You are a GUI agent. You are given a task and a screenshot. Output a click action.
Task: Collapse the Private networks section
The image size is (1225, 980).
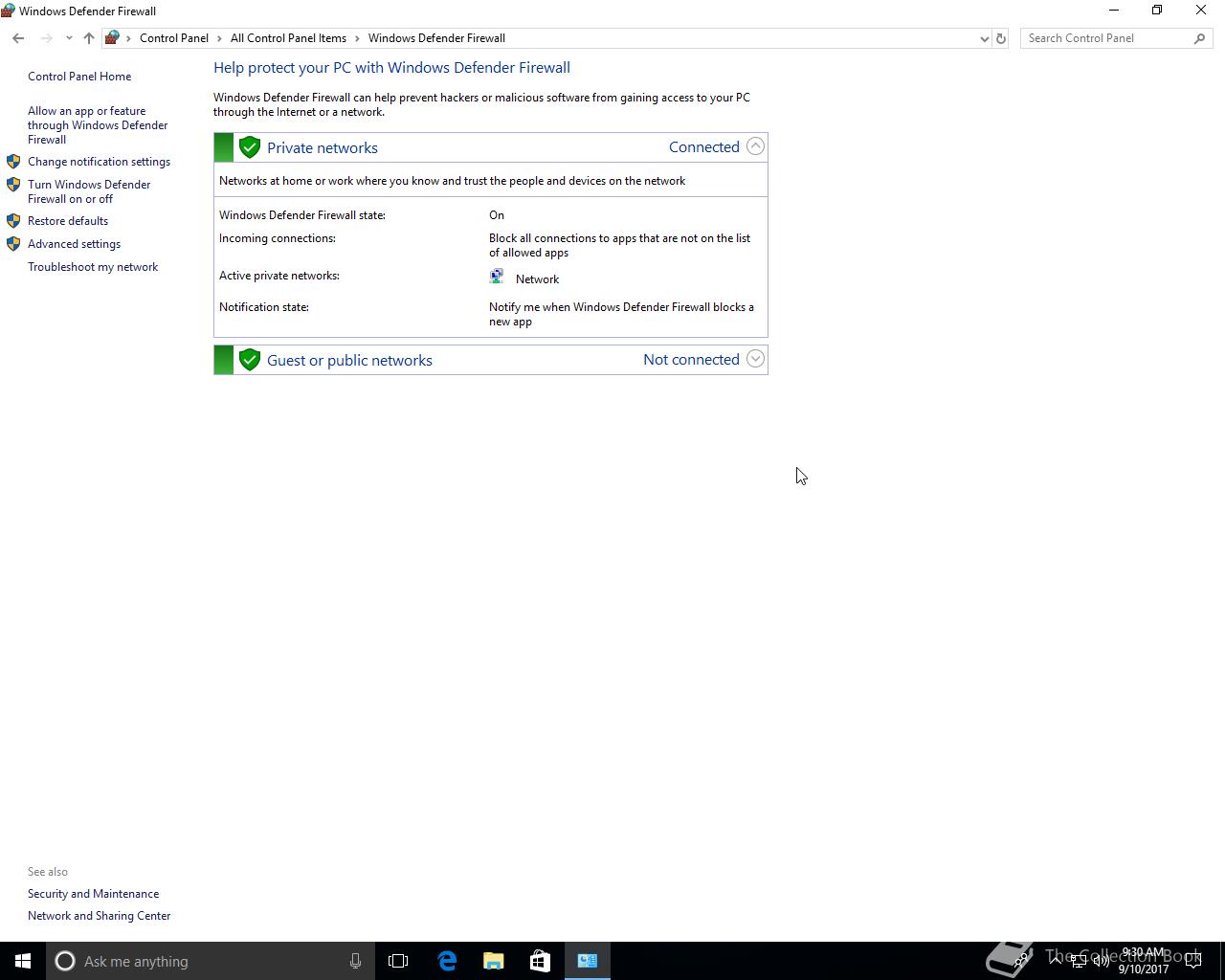tap(755, 146)
